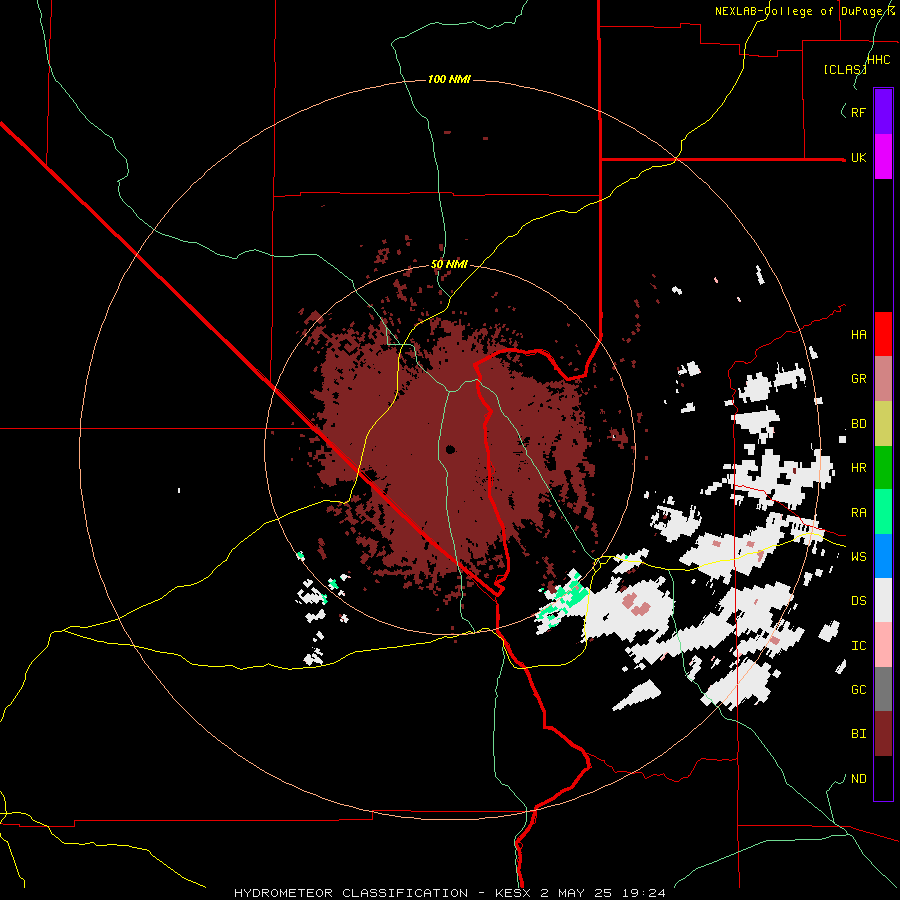Click the BI legend label
Screen dimensions: 900x900
click(858, 734)
